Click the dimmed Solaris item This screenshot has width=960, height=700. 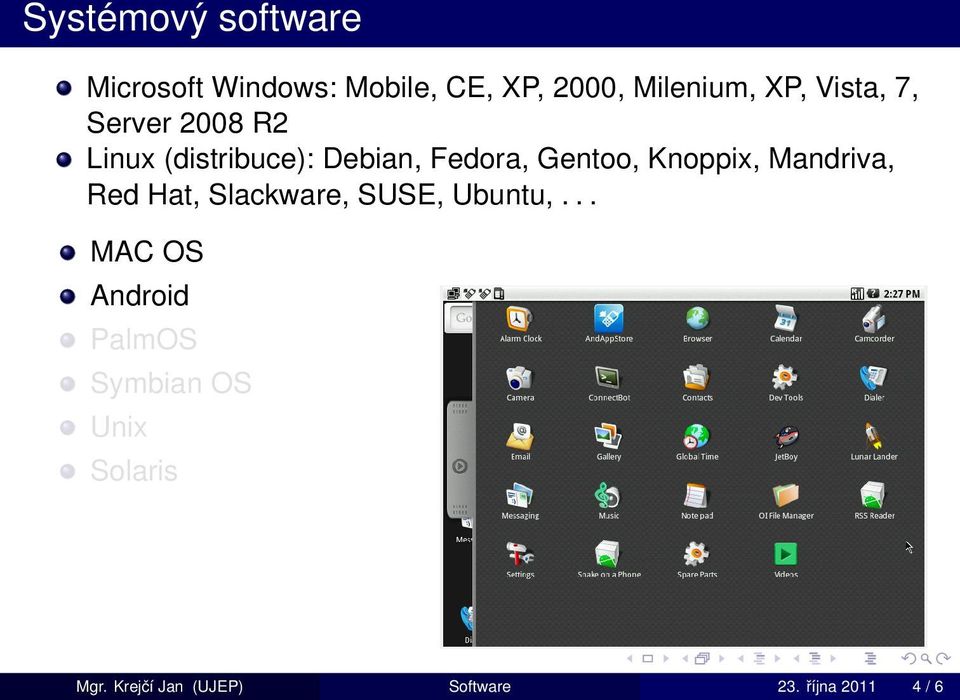click(134, 471)
